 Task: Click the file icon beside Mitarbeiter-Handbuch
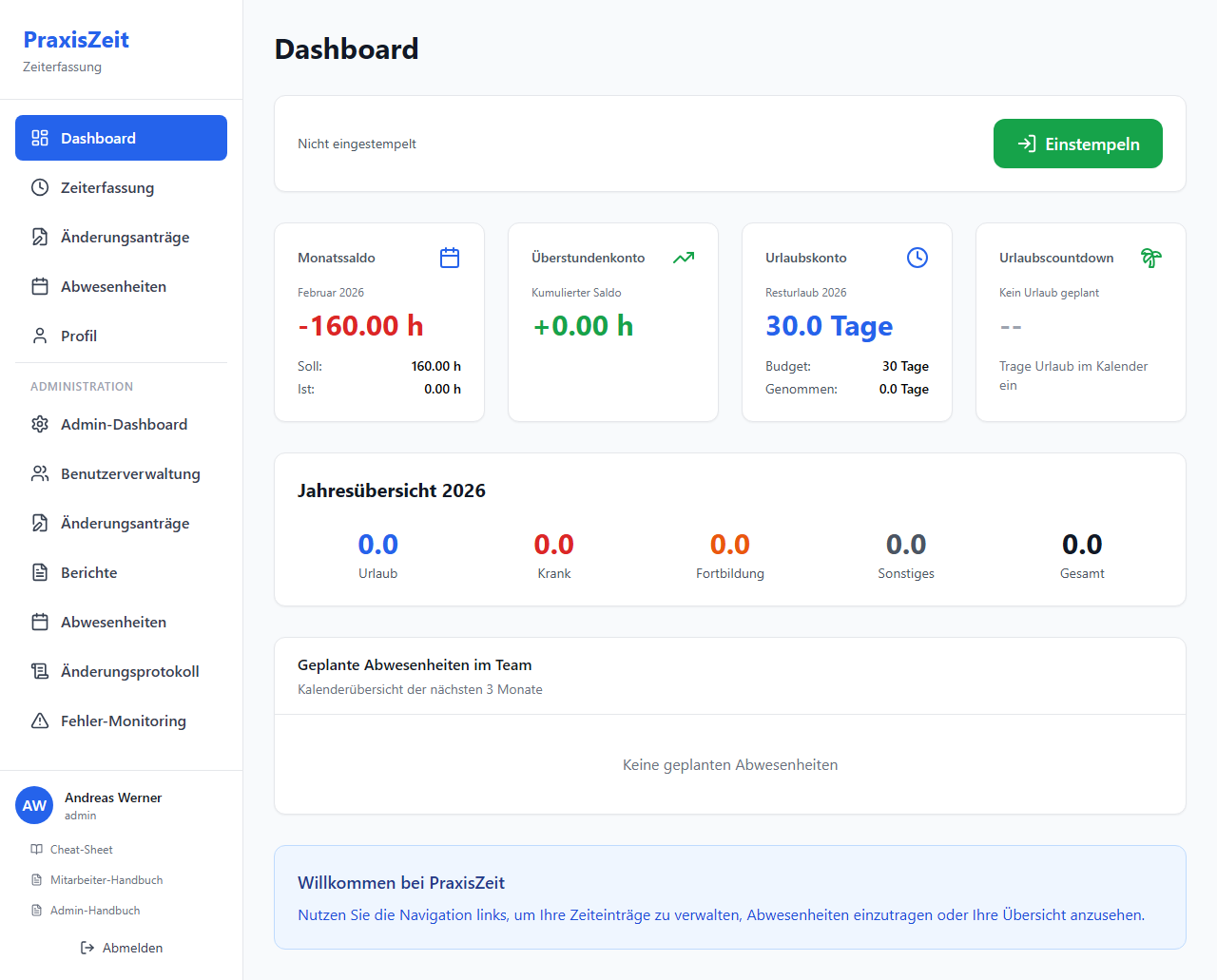[36, 880]
